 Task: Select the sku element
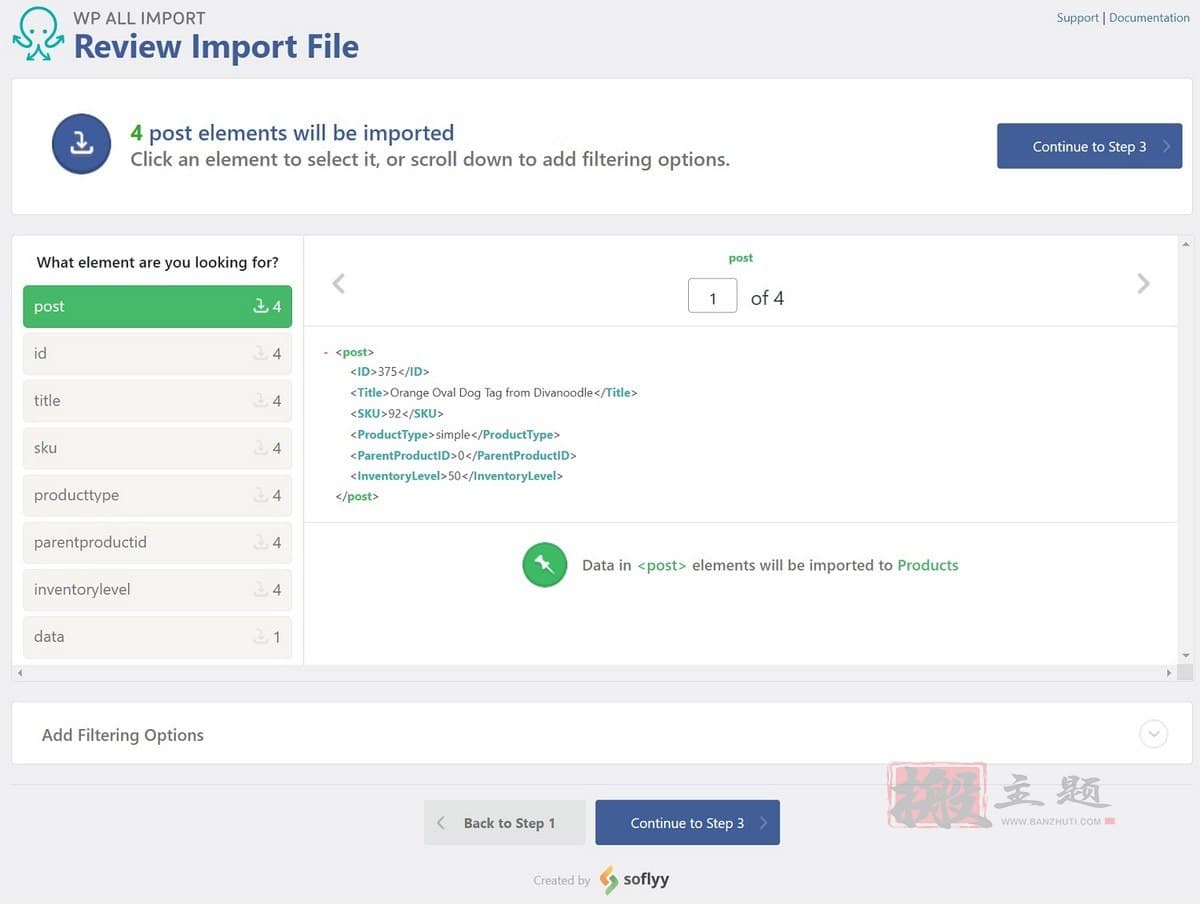tap(157, 448)
